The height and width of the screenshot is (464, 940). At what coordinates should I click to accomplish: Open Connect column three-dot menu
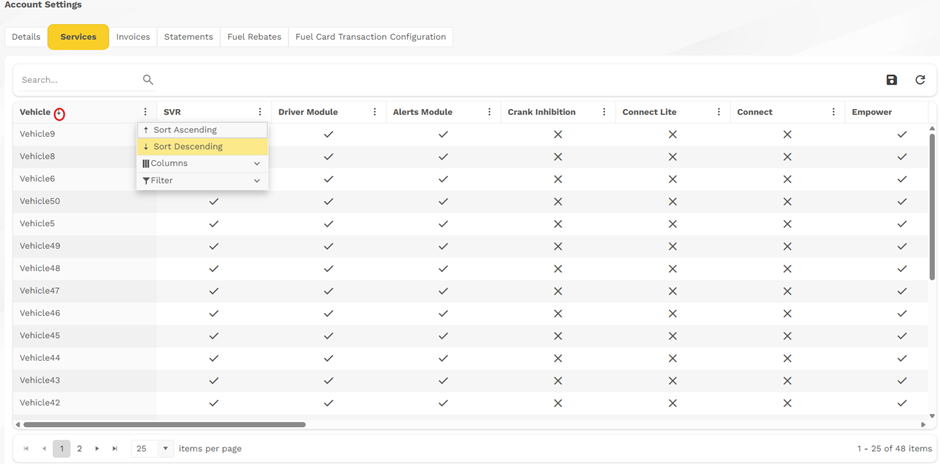(x=833, y=112)
